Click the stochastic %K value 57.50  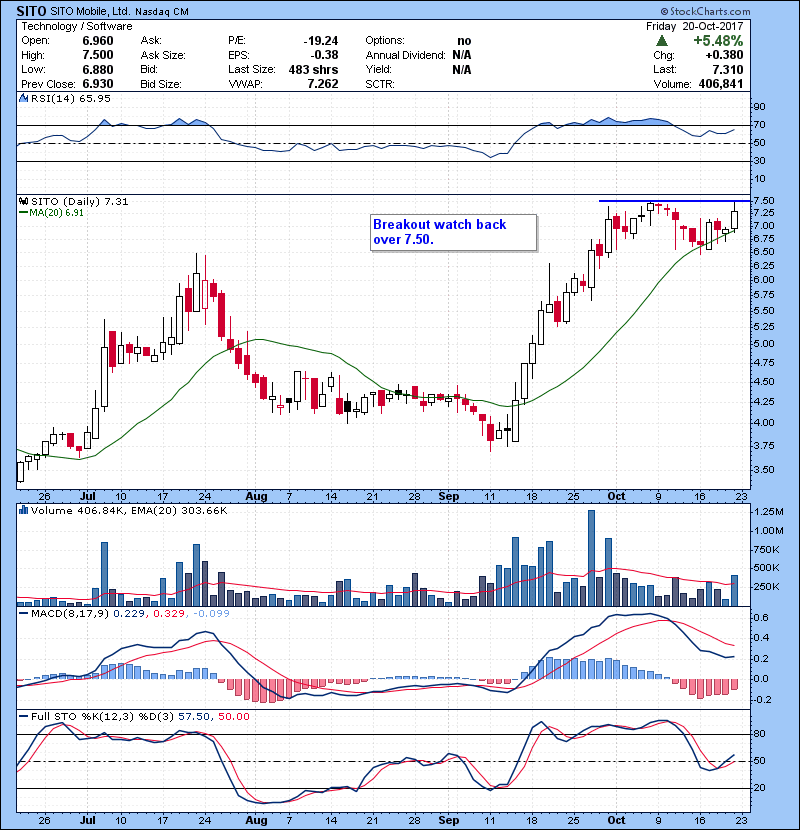tap(194, 717)
